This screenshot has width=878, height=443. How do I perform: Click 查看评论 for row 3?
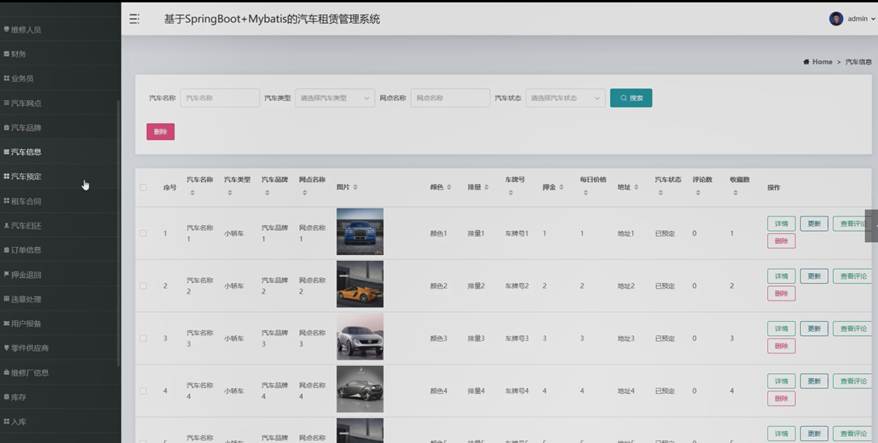coord(853,329)
